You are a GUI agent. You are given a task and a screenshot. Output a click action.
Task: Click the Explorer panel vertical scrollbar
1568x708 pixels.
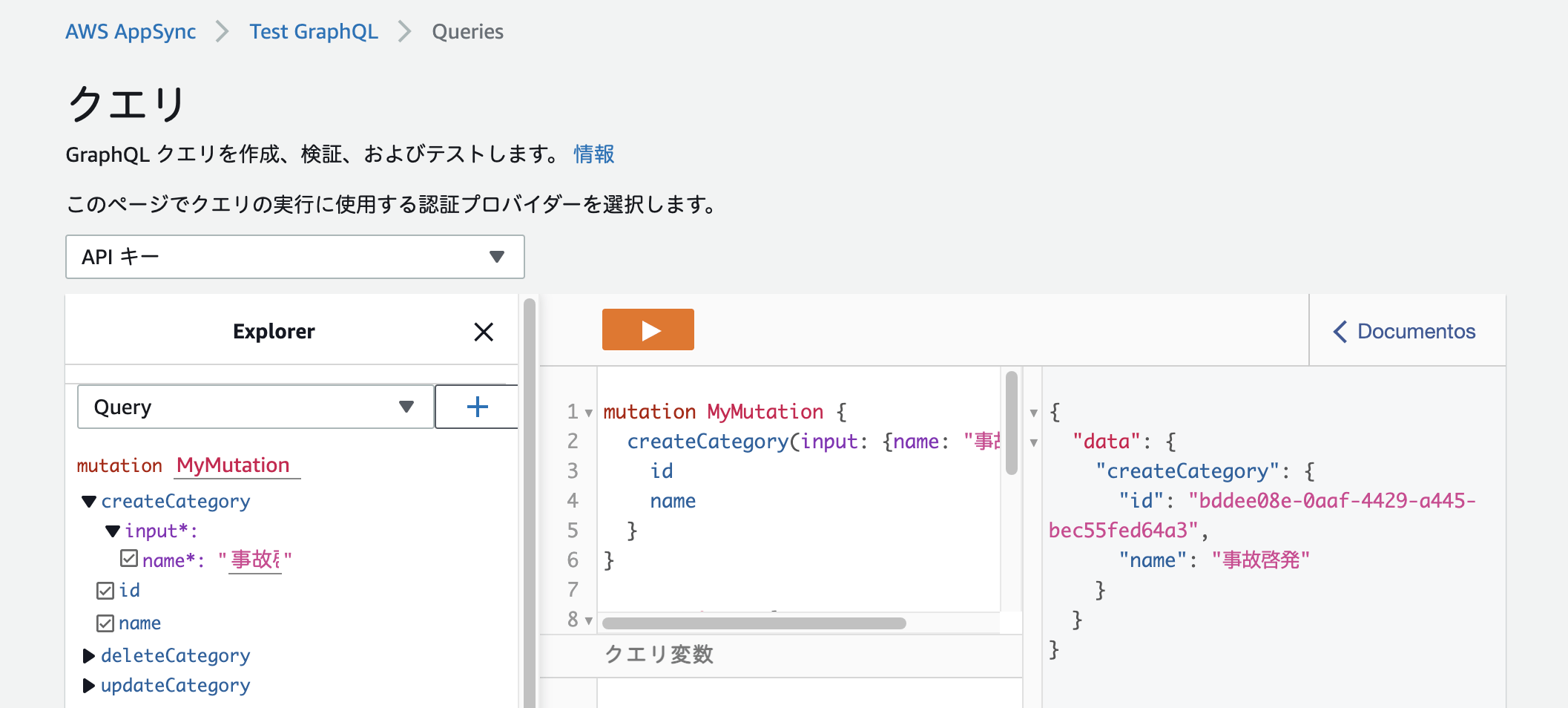pyautogui.click(x=530, y=502)
